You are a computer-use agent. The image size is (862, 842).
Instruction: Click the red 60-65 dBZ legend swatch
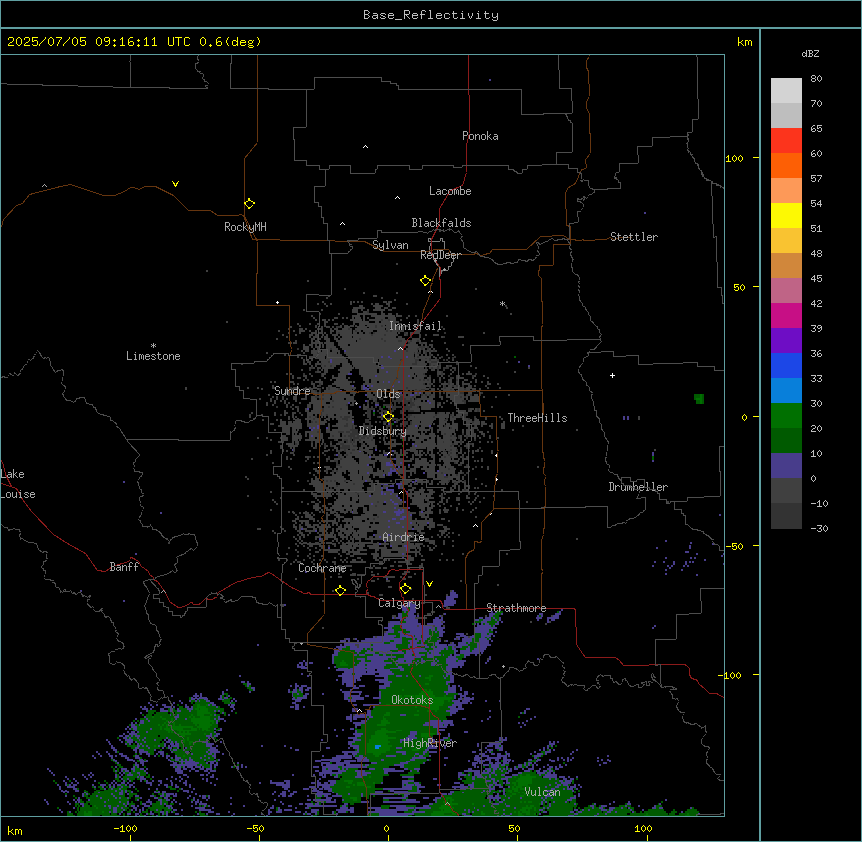pos(786,140)
